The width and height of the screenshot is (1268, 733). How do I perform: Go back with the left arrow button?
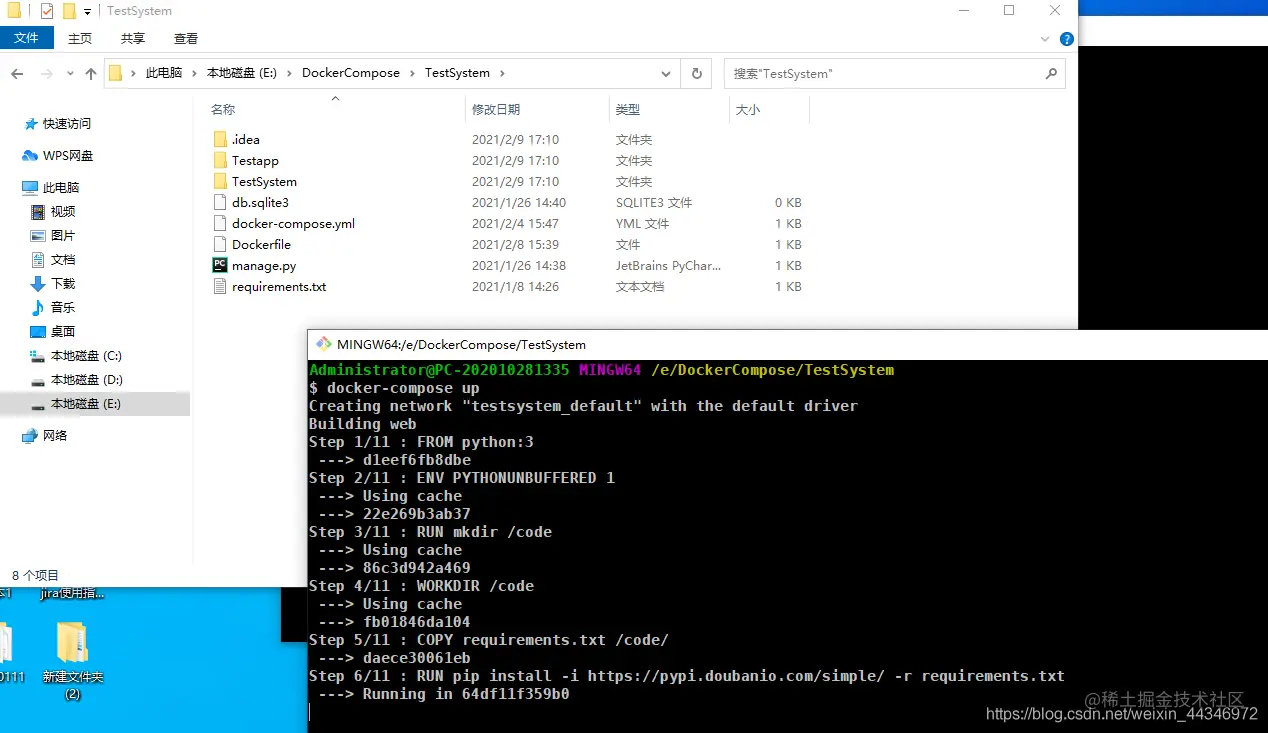point(17,73)
